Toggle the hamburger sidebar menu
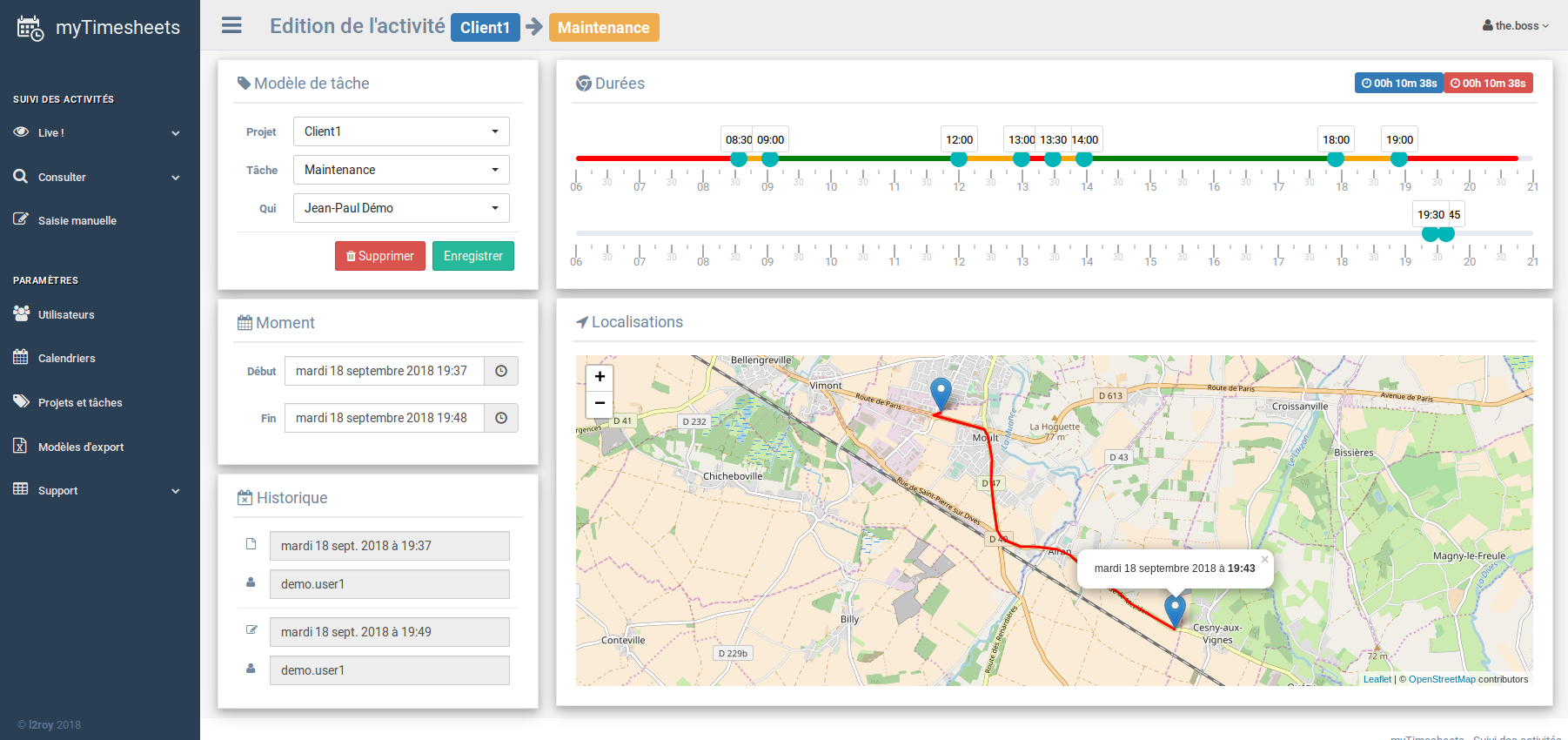The image size is (1568, 740). [231, 26]
